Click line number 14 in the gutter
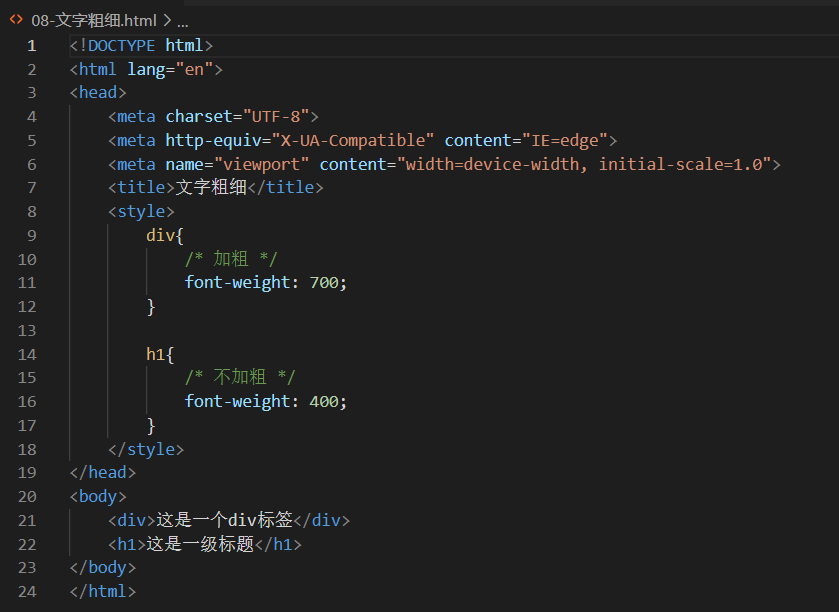Screen dimensions: 839x612 [x=27, y=354]
